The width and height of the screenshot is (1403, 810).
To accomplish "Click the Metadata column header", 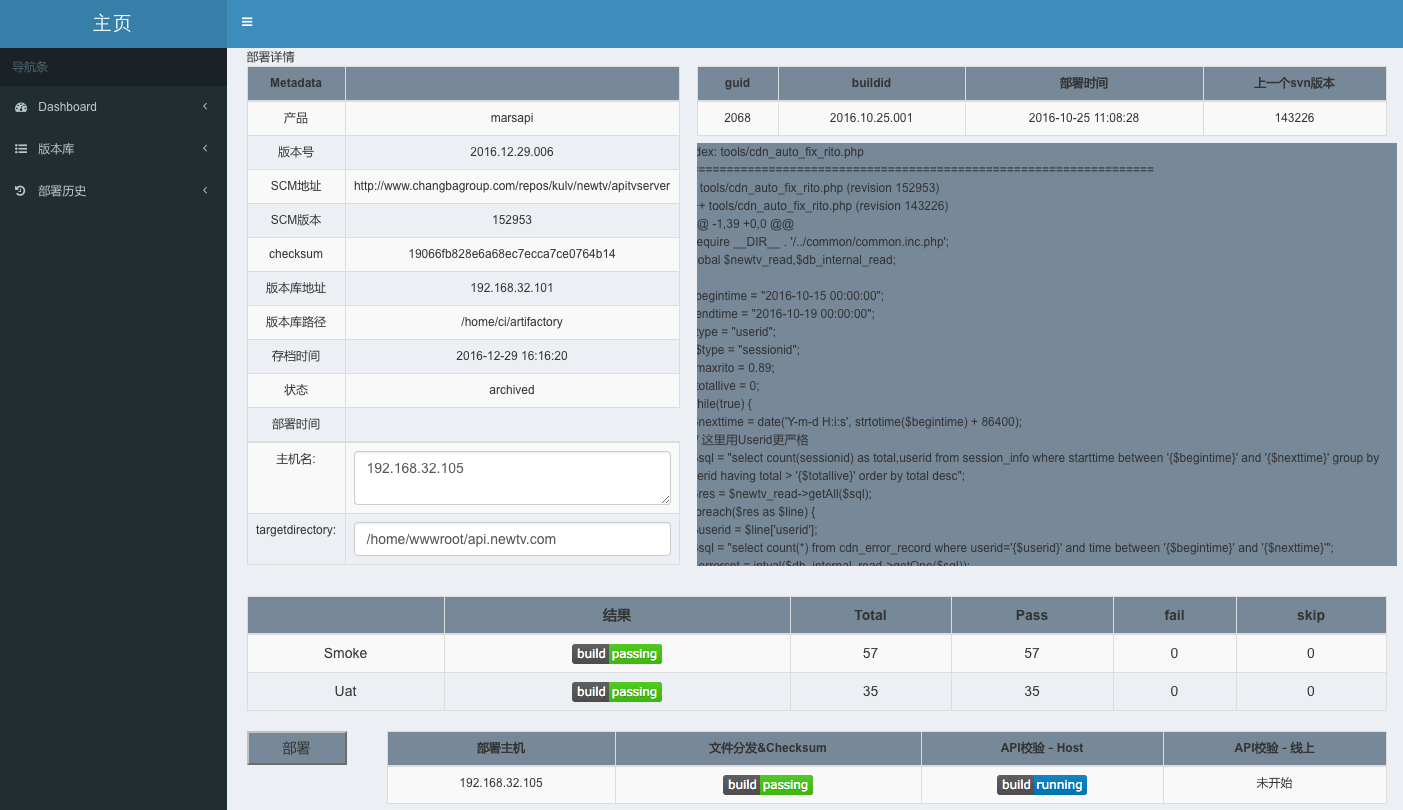I will [x=296, y=83].
